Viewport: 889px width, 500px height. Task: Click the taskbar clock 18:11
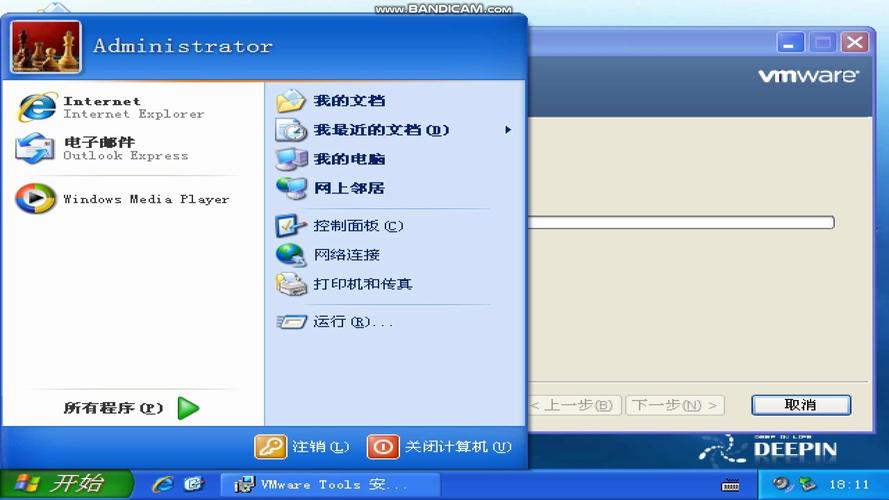point(849,485)
